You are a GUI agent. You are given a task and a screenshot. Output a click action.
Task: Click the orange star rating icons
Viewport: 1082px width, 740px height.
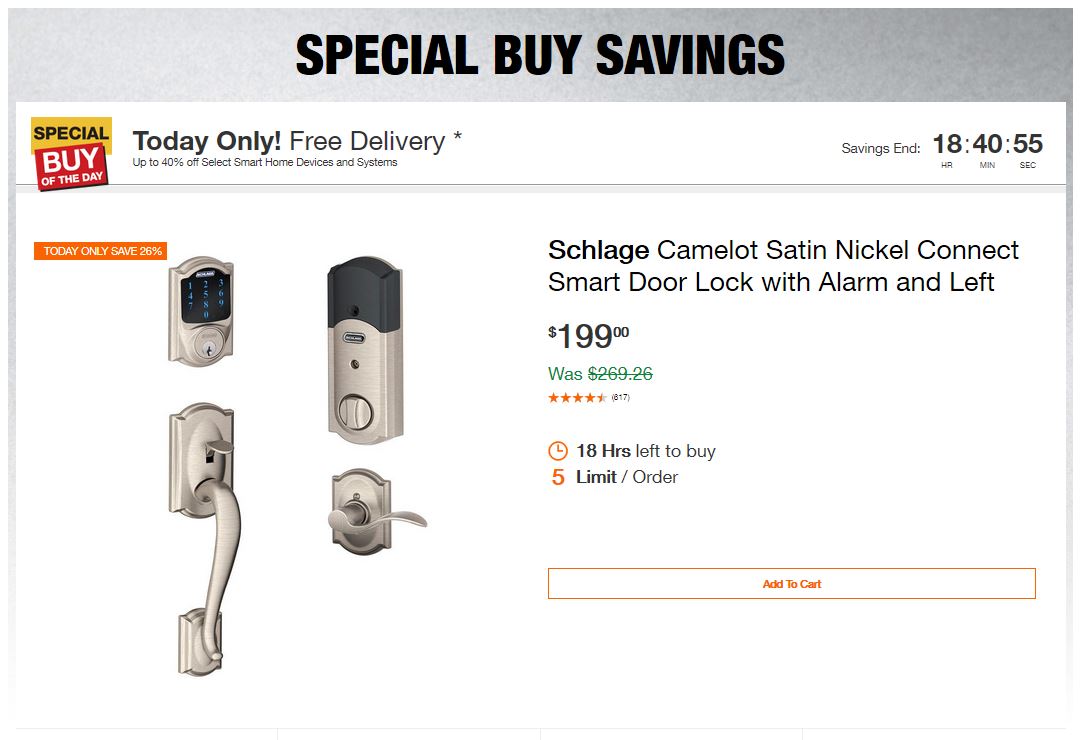pyautogui.click(x=577, y=398)
